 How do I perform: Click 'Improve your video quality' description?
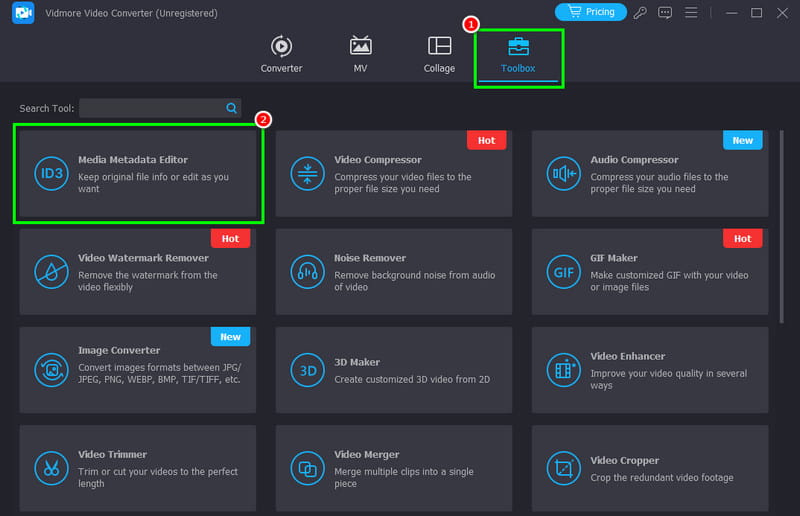click(x=668, y=379)
